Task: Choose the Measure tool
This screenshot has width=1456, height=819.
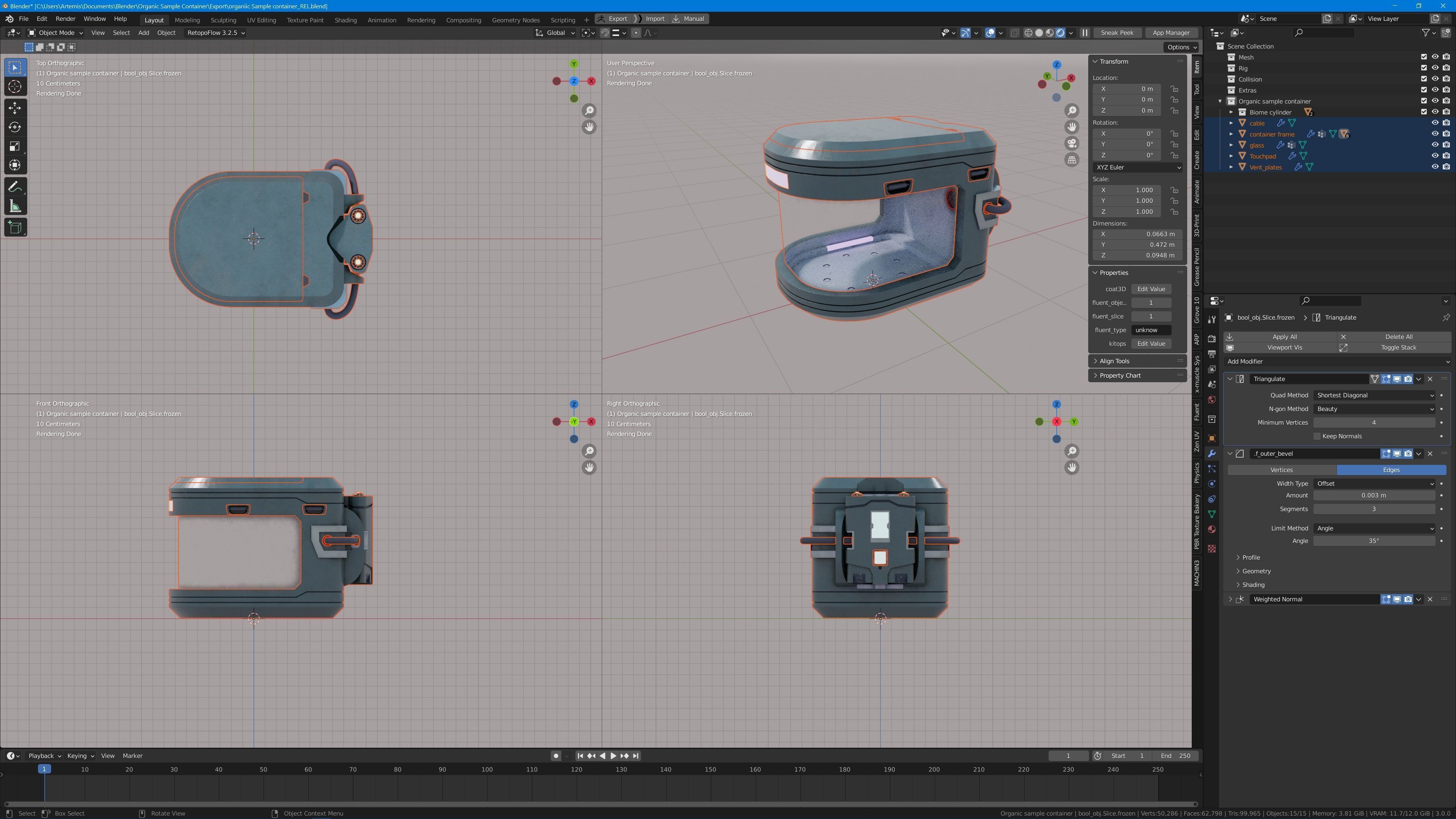Action: (x=15, y=206)
